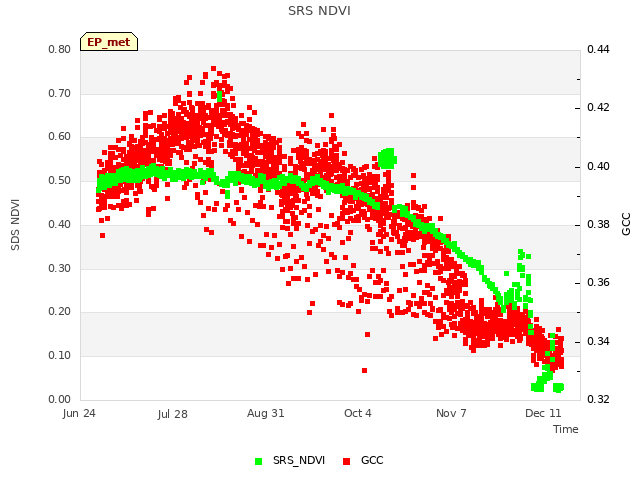
Task: Click the SDS NDVI left axis title
Action: (15, 225)
